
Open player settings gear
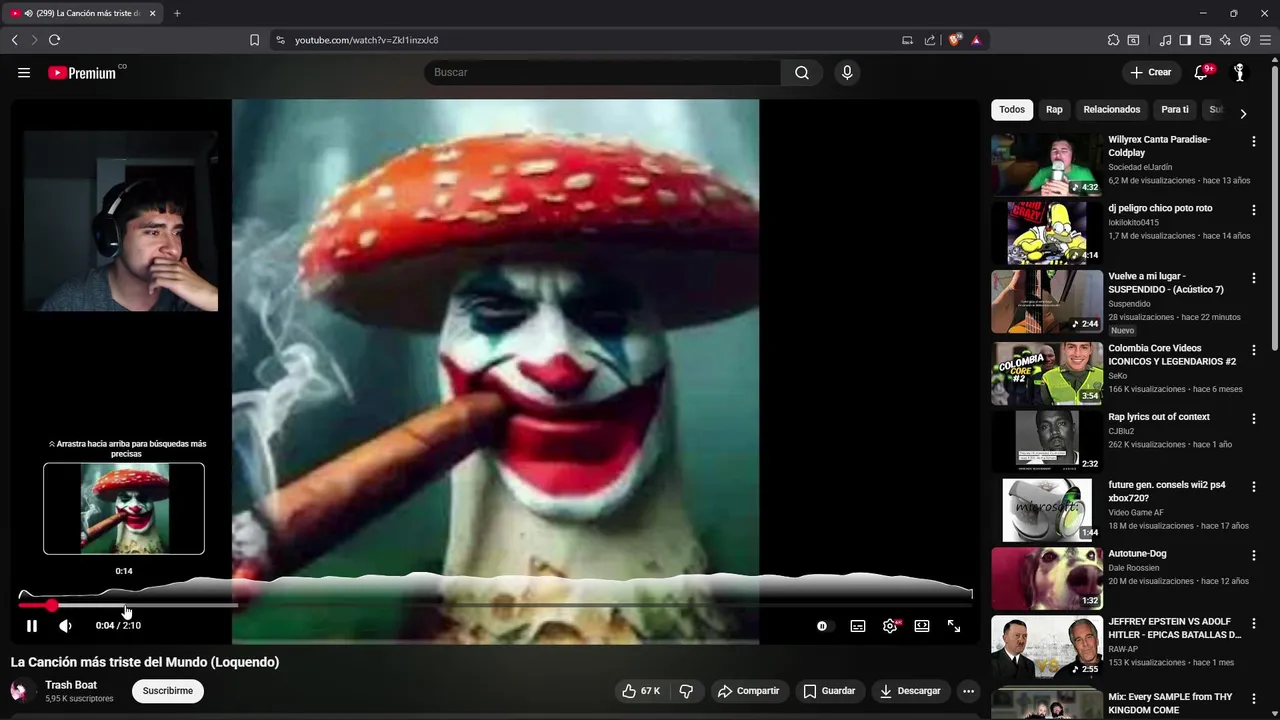pyautogui.click(x=890, y=626)
